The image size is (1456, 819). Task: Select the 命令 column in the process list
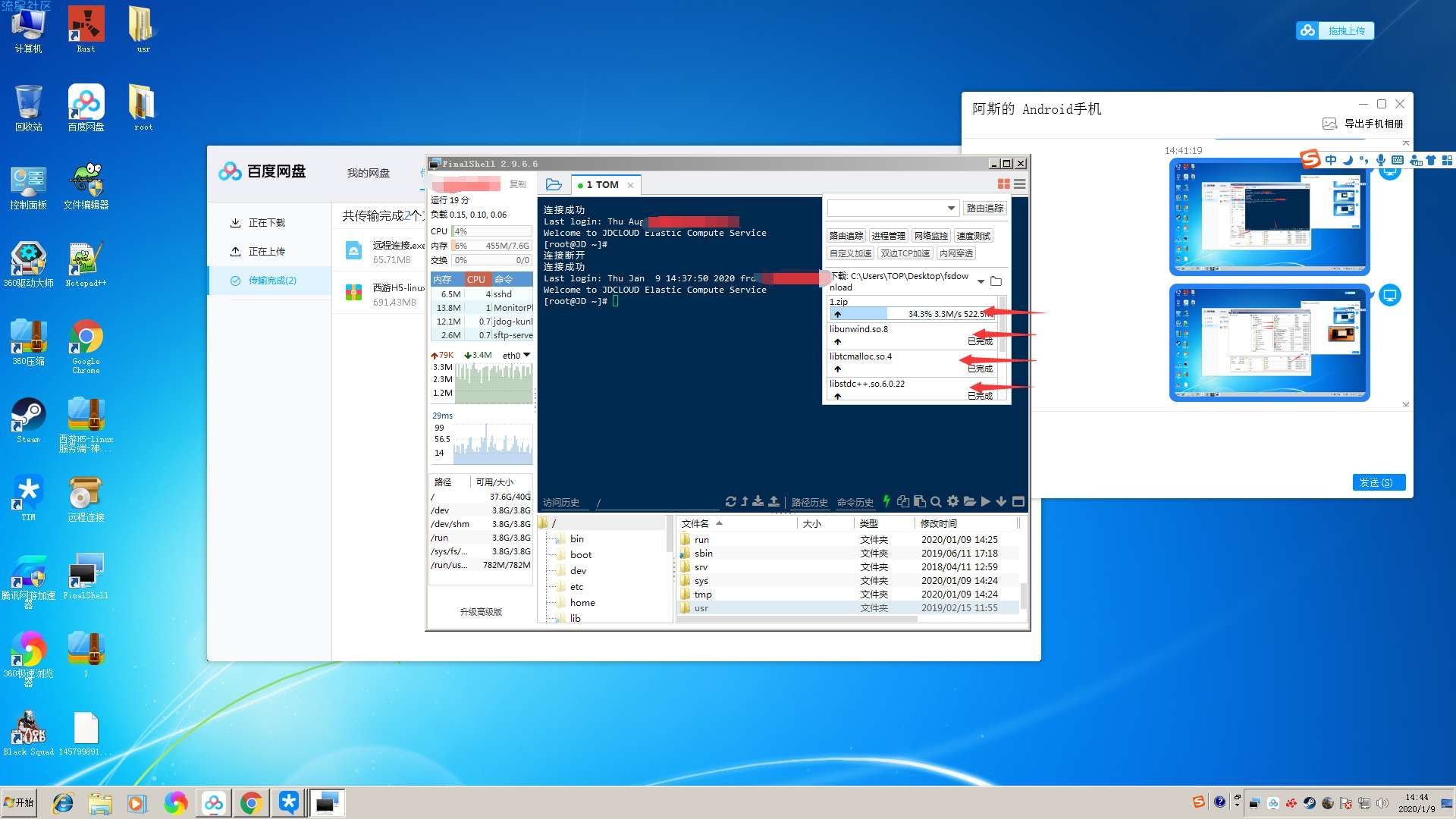(511, 279)
